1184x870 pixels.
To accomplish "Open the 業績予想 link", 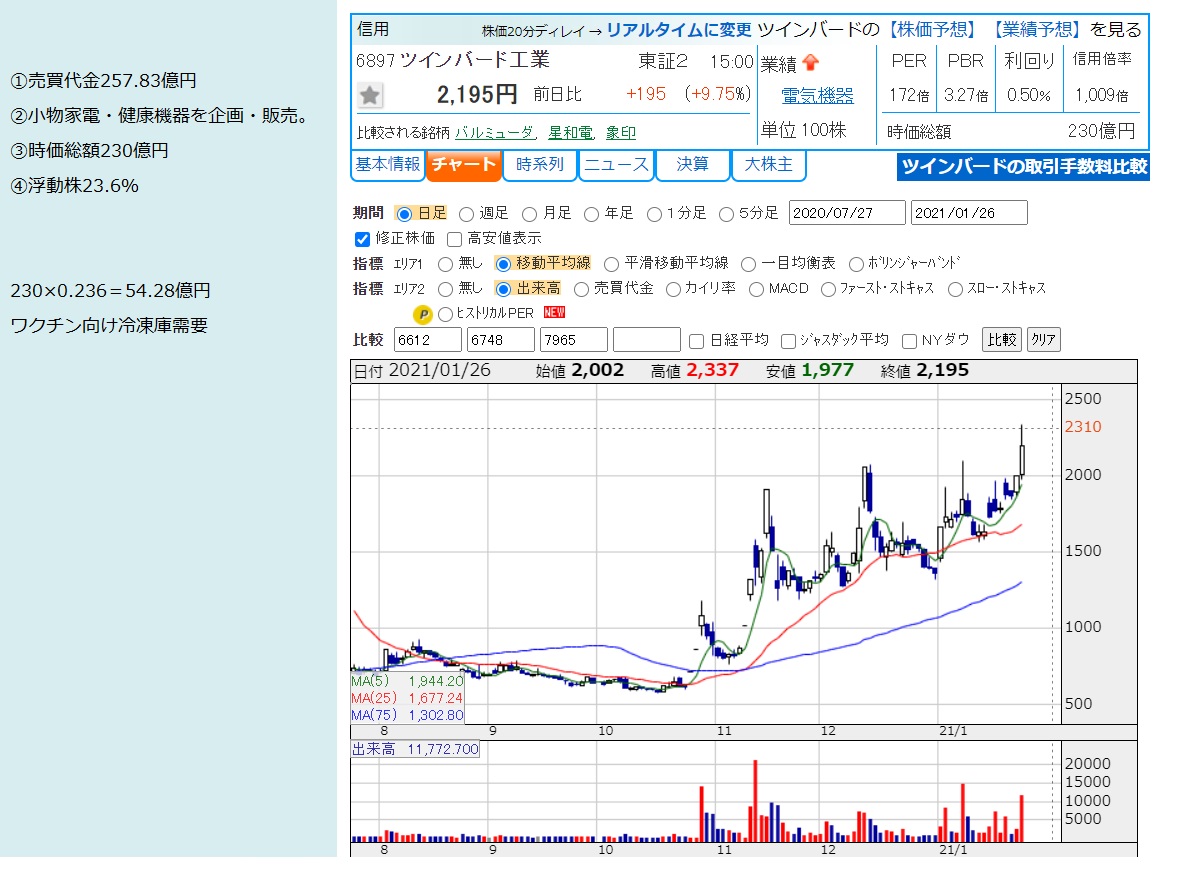I will (1038, 29).
